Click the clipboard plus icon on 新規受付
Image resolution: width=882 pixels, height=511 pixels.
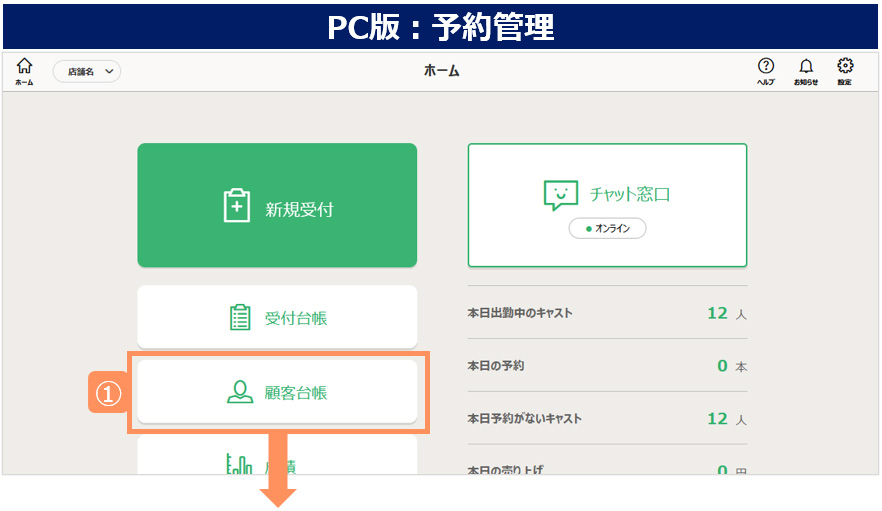(237, 206)
